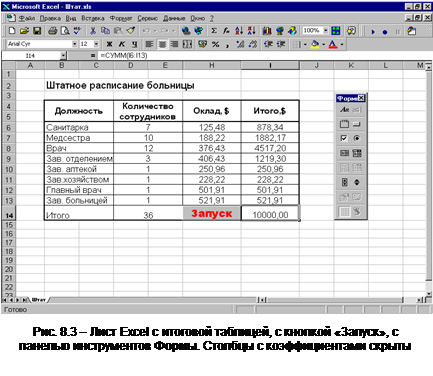Select cell containing 10000,00
The image size is (433, 376).
tap(270, 213)
